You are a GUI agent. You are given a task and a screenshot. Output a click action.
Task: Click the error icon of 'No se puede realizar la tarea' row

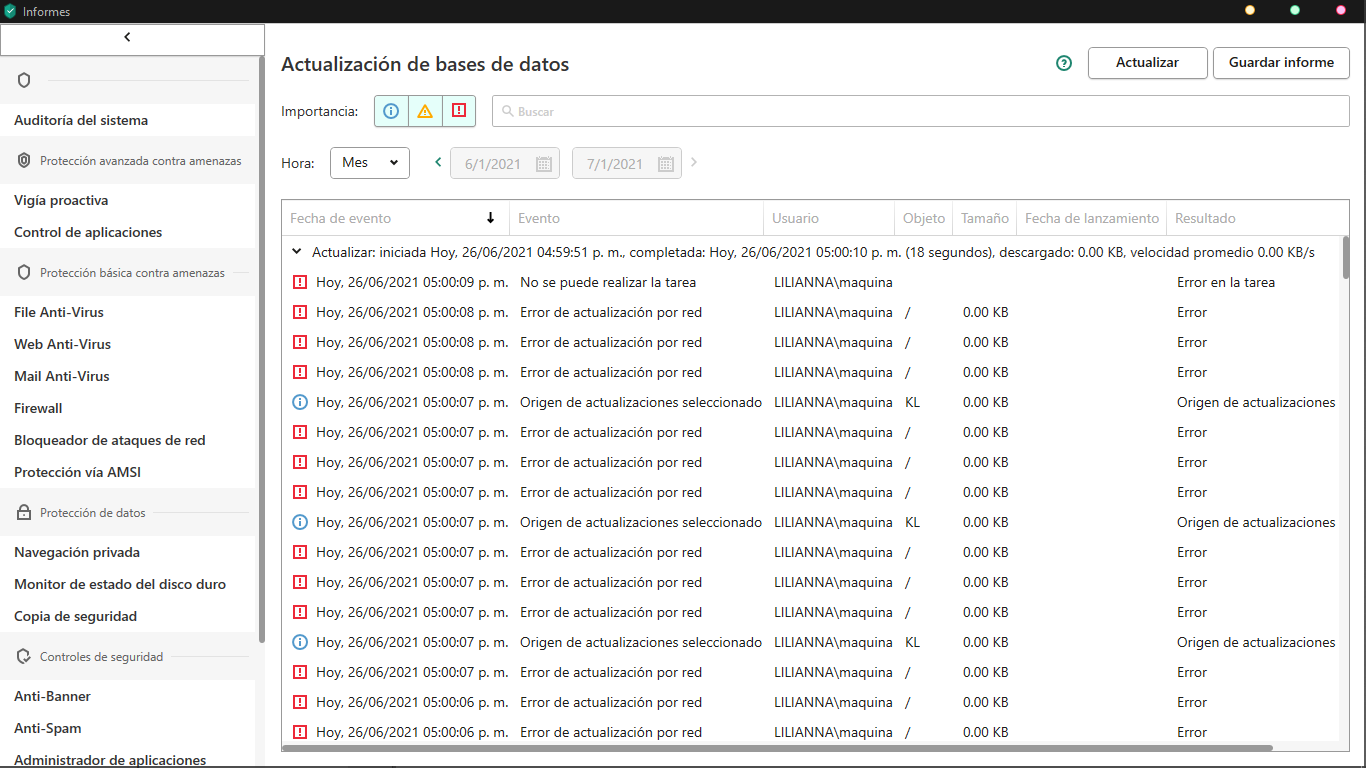click(299, 283)
